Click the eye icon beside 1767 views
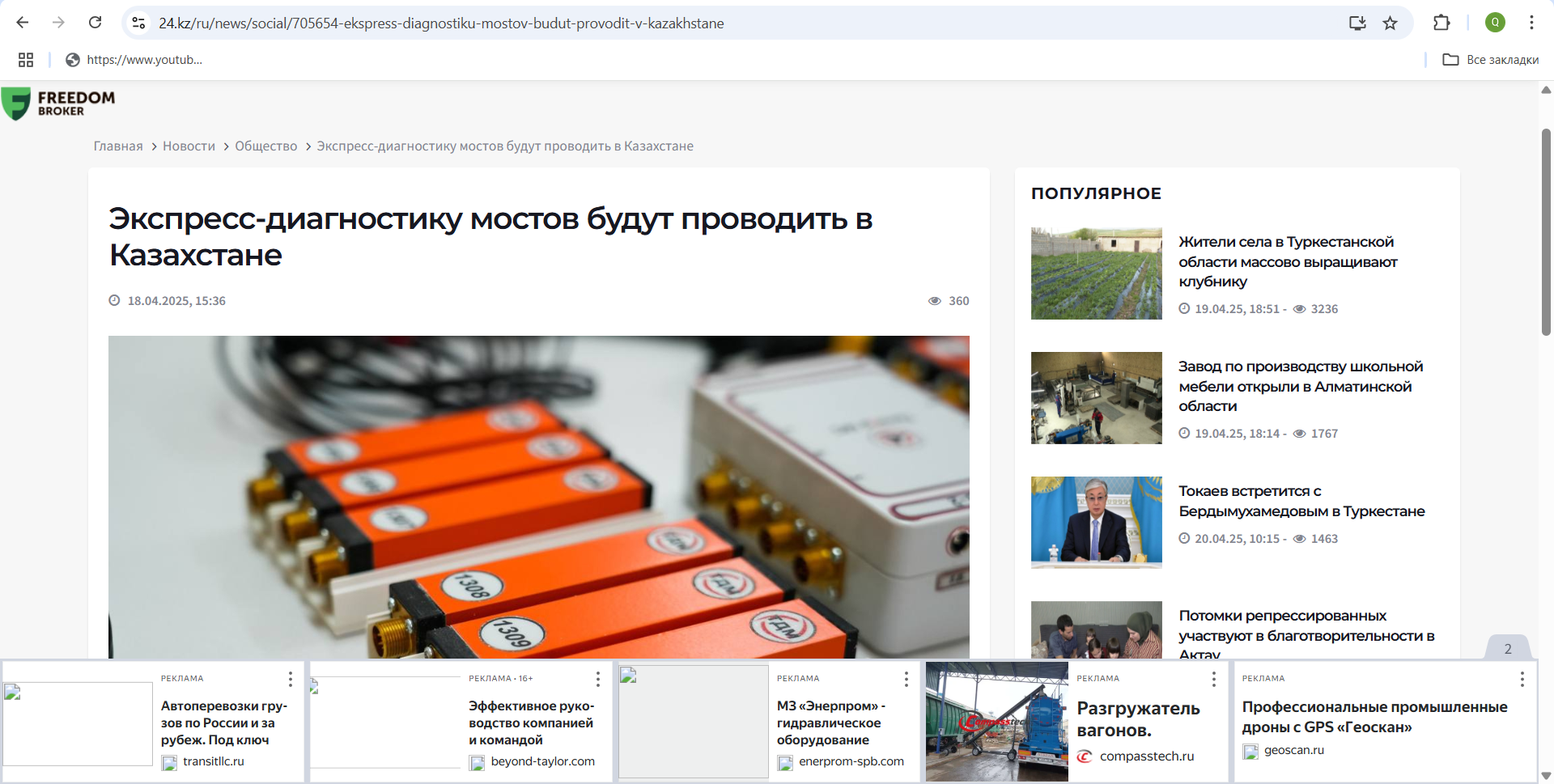Screen dimensions: 1554x784 (x=1300, y=434)
